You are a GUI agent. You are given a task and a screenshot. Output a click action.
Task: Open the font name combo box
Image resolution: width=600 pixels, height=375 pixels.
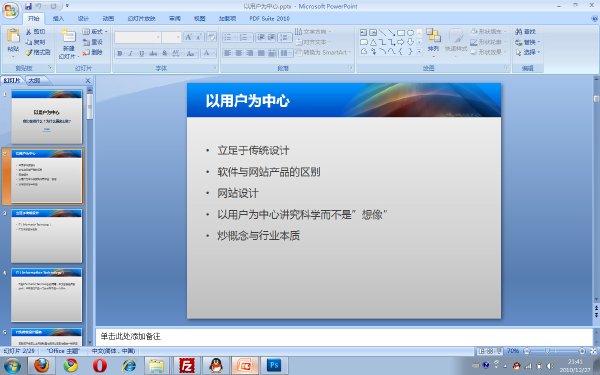pos(137,37)
